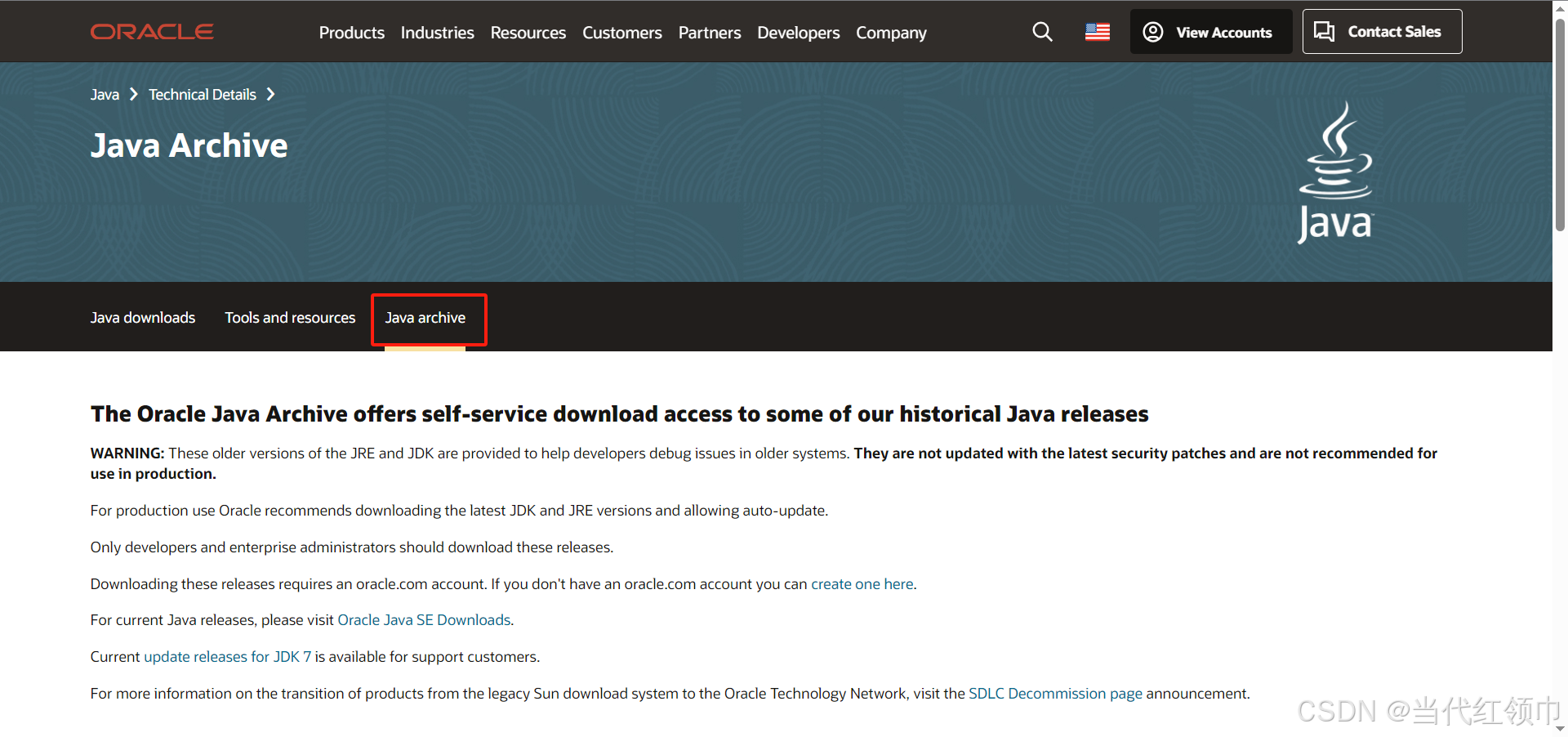Viewport: 1568px width, 737px height.
Task: Open the Developers menu
Action: (798, 33)
